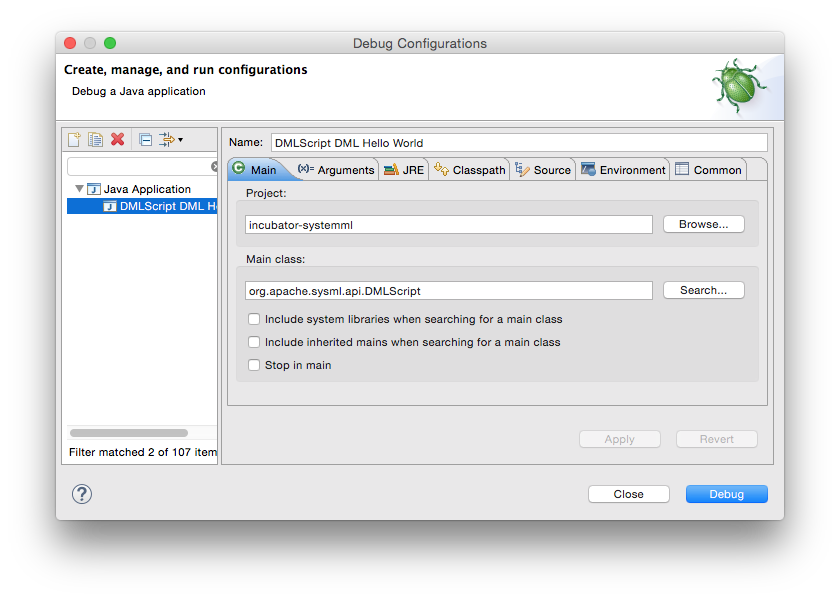Screen dimensions: 840x600
Task: Switch to the Arguments tab
Action: [337, 170]
